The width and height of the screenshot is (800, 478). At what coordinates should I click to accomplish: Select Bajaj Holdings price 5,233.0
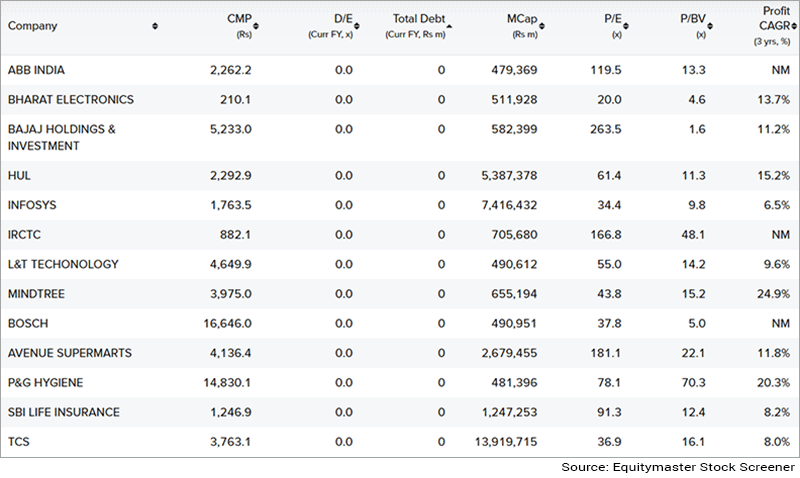coord(231,130)
